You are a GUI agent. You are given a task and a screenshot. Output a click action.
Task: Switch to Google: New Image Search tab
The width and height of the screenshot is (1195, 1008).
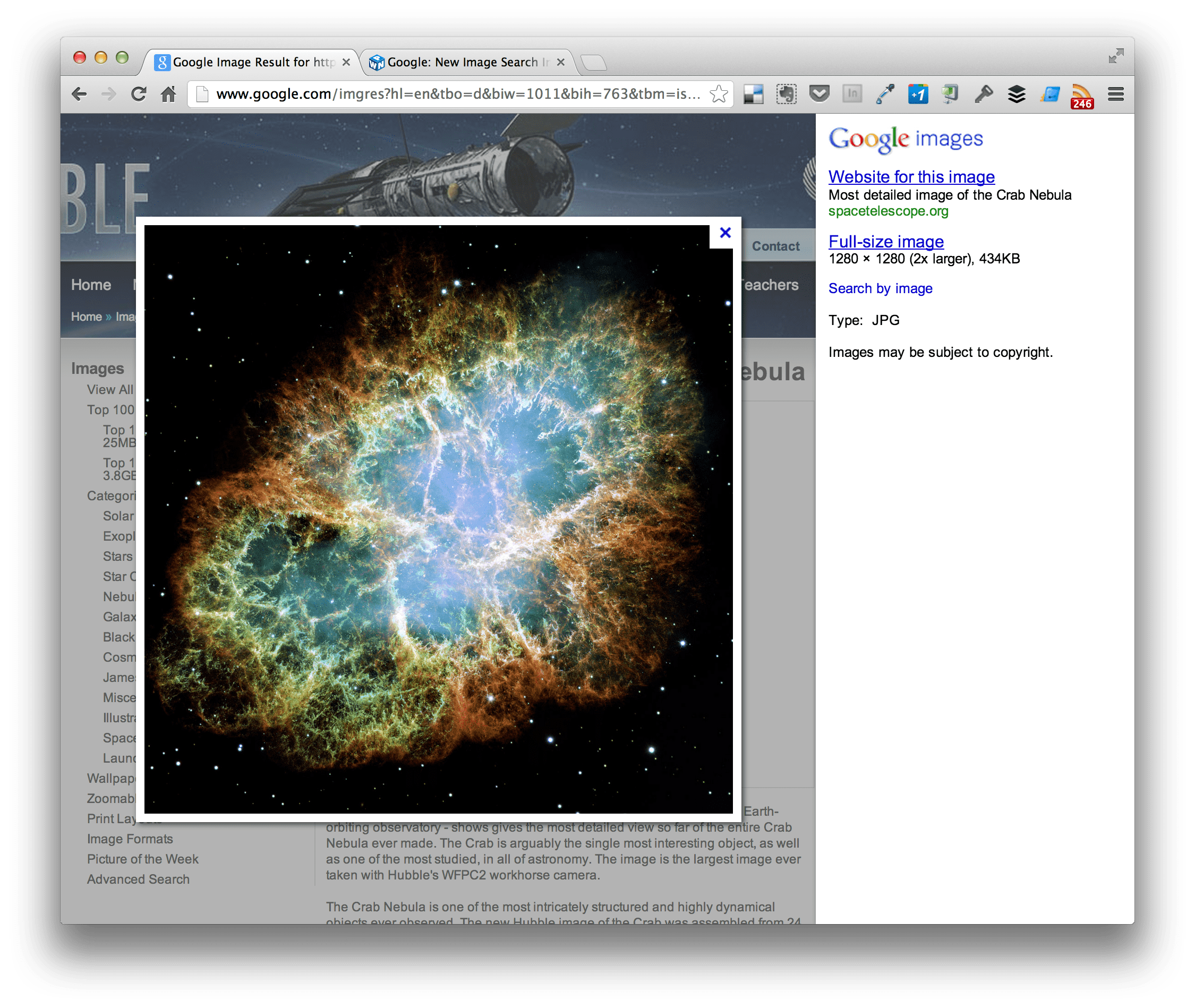tap(462, 62)
